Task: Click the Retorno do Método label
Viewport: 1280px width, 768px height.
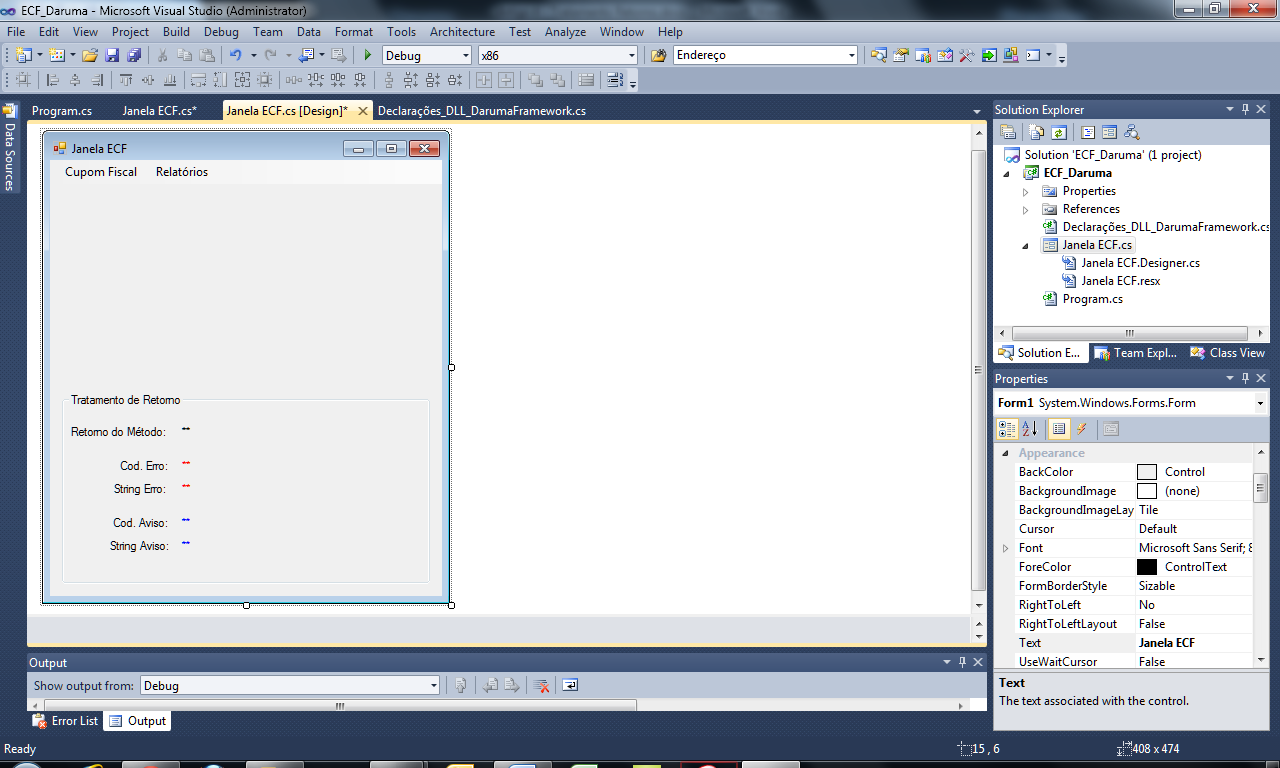Action: tap(118, 432)
